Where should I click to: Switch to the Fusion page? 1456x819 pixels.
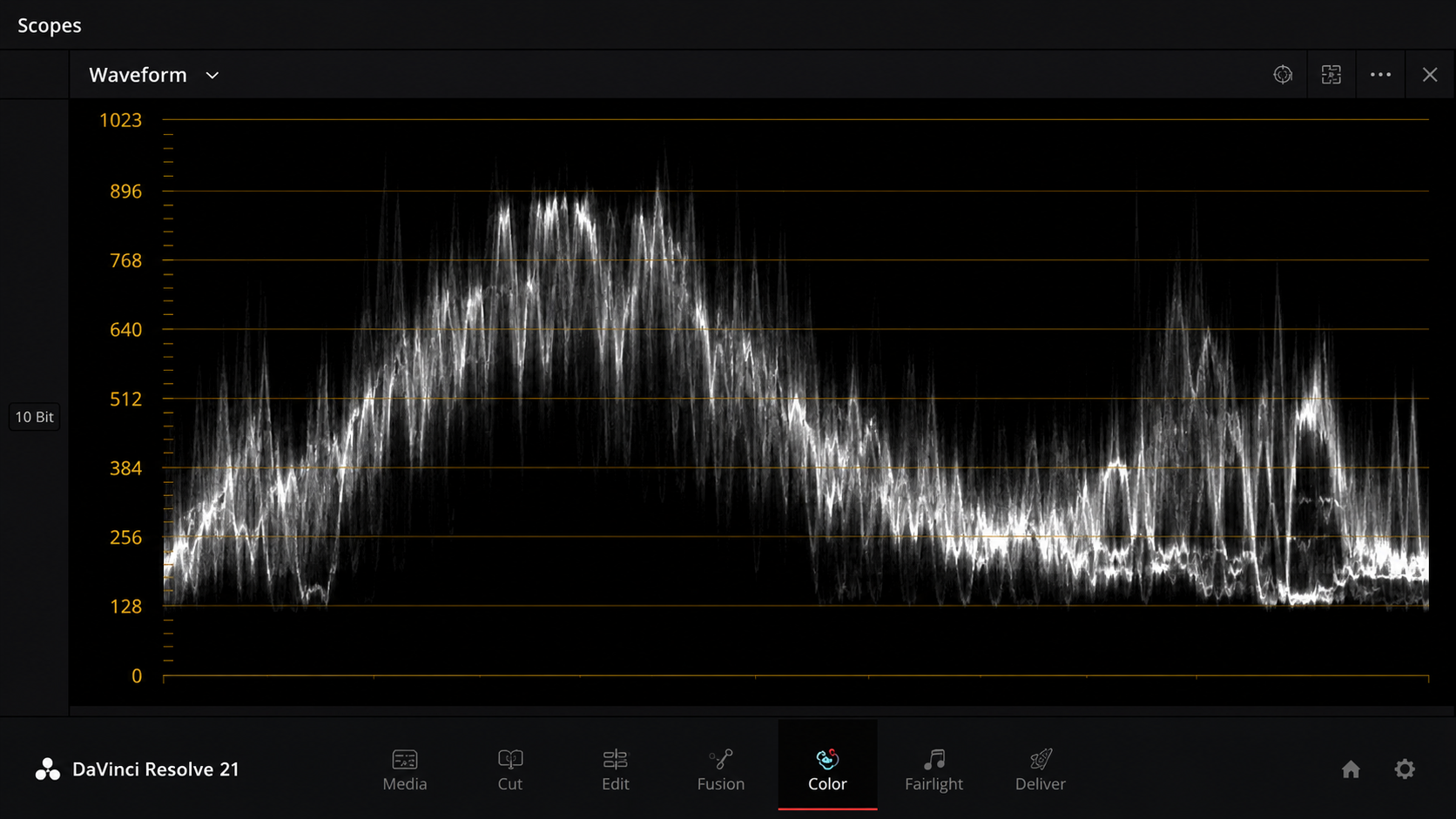point(721,769)
